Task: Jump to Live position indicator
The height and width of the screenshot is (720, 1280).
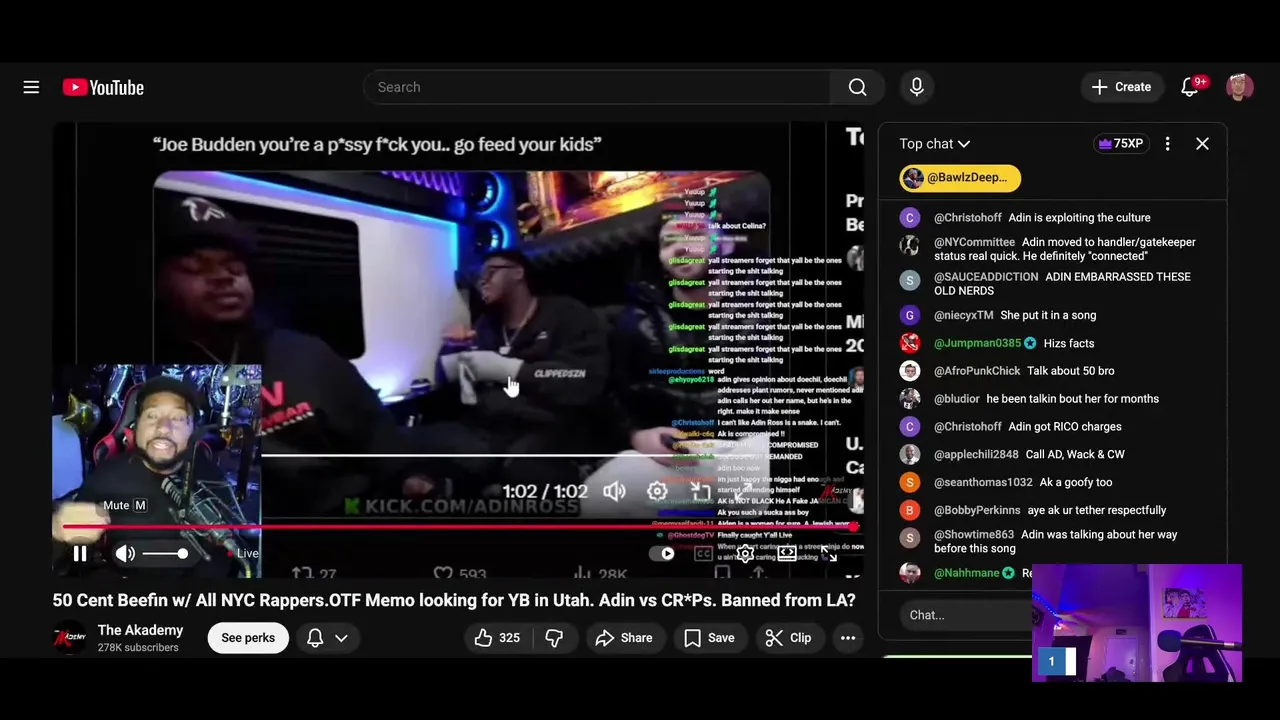Action: [243, 553]
